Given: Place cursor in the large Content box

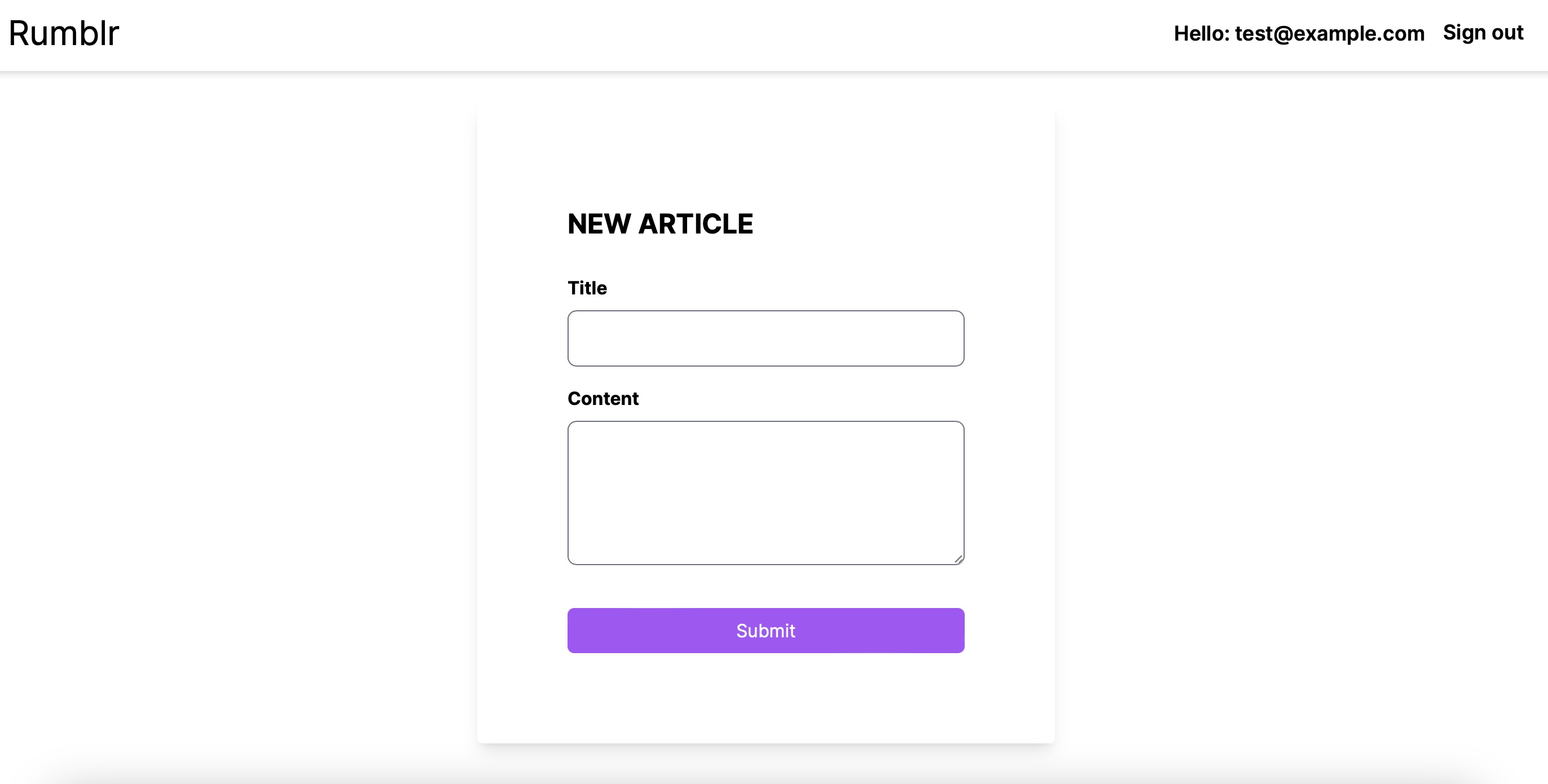Looking at the screenshot, I should click(x=766, y=492).
